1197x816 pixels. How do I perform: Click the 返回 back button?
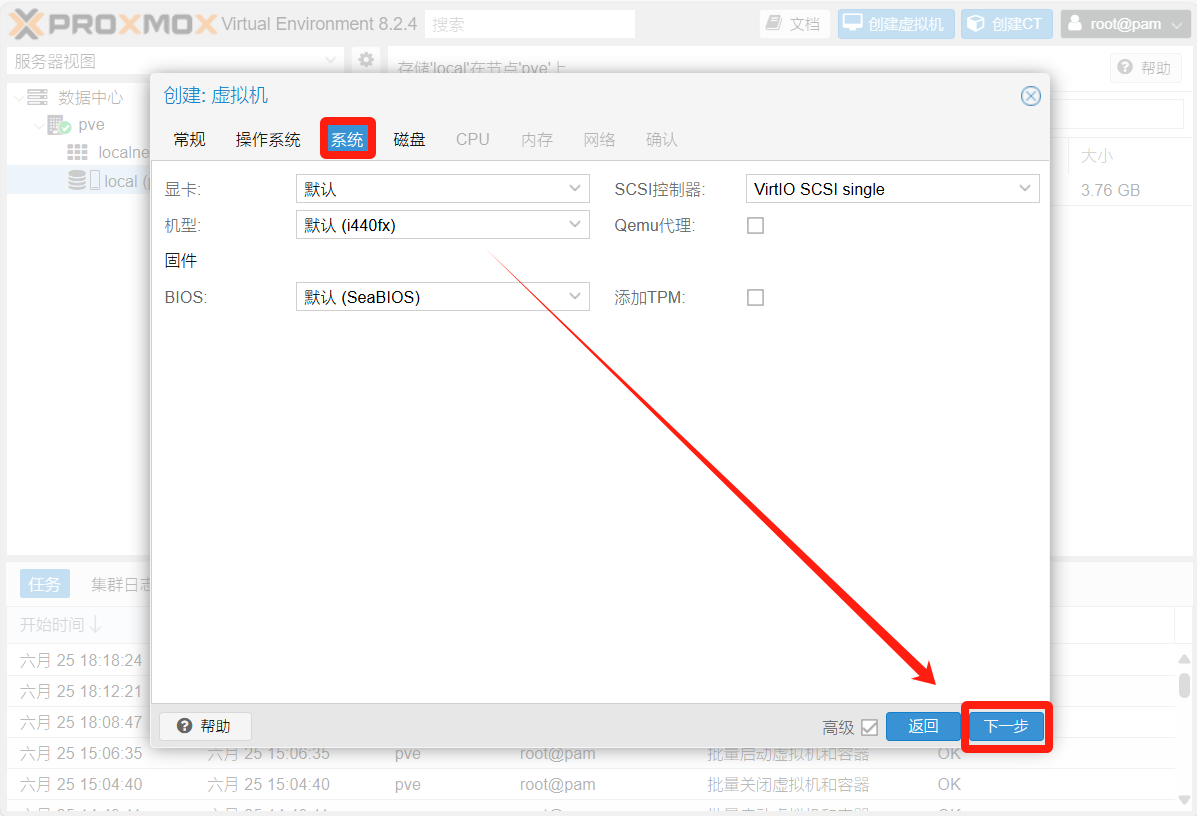(923, 727)
